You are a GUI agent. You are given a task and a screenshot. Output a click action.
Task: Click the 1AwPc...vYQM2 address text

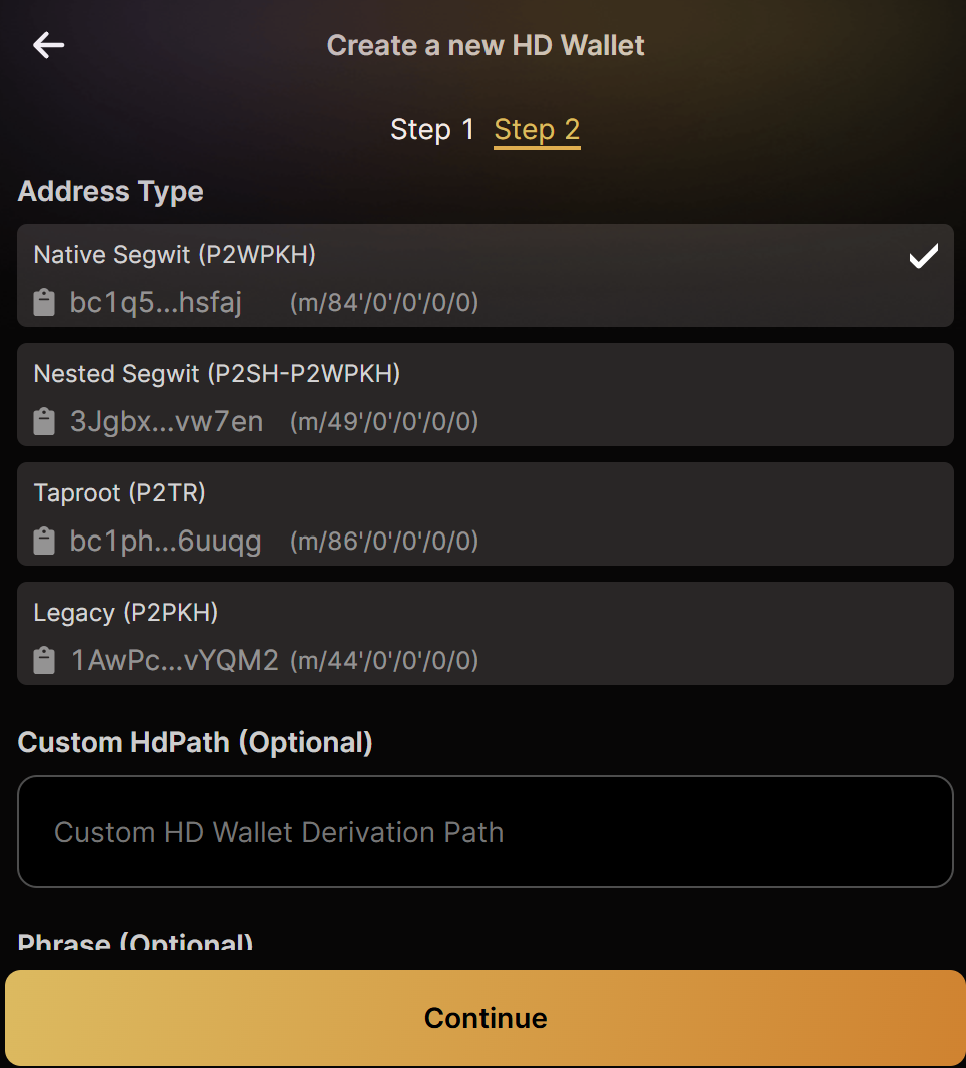[174, 661]
